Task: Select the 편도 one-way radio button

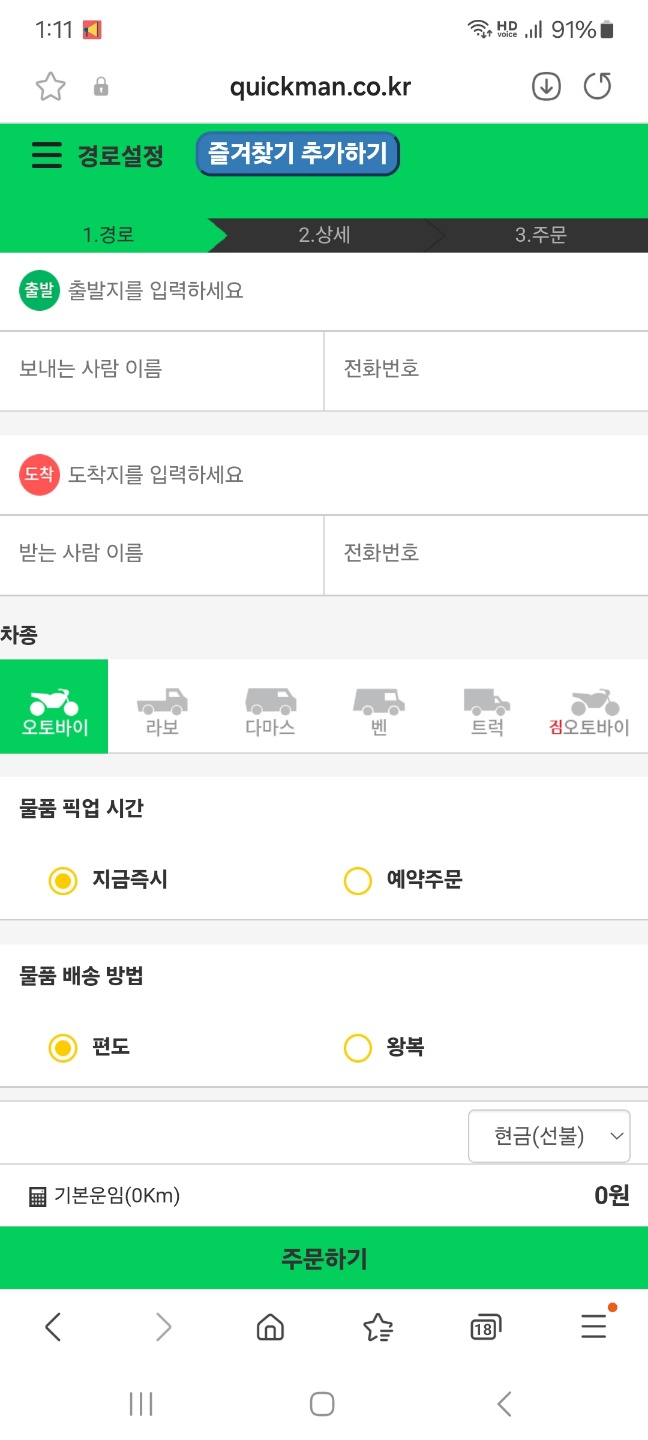Action: tap(63, 1048)
